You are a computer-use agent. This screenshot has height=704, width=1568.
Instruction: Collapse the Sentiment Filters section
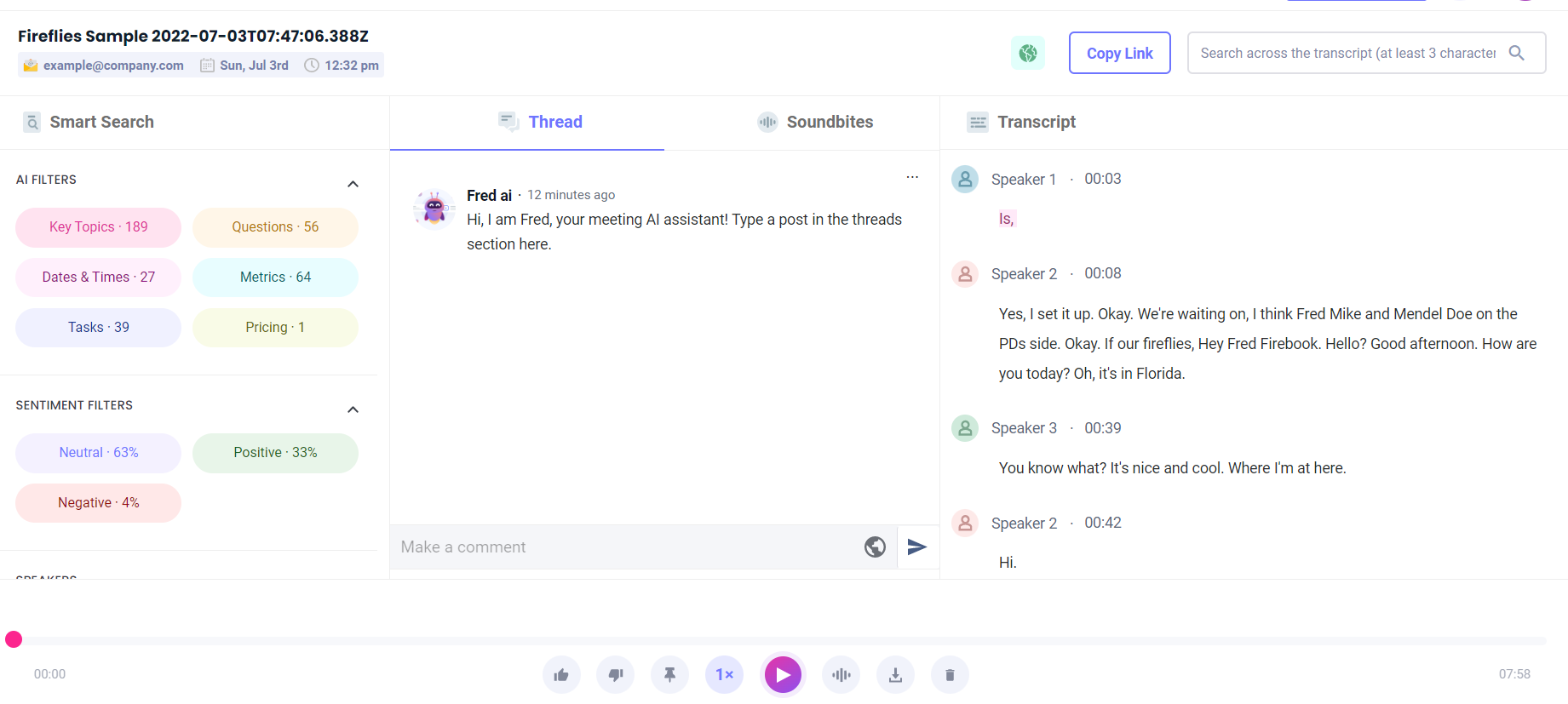tap(353, 409)
